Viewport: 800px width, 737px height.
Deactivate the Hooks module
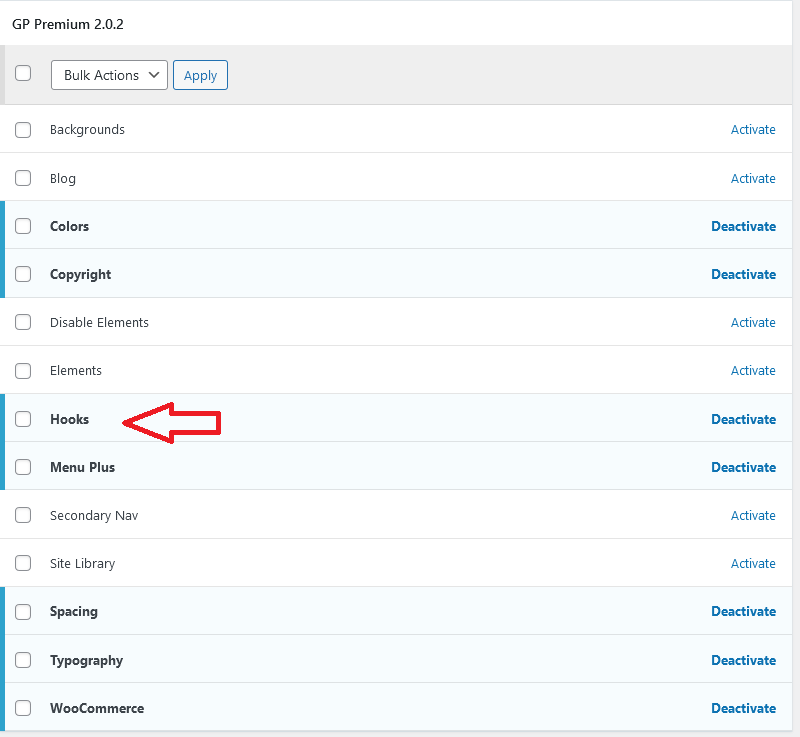(x=743, y=419)
